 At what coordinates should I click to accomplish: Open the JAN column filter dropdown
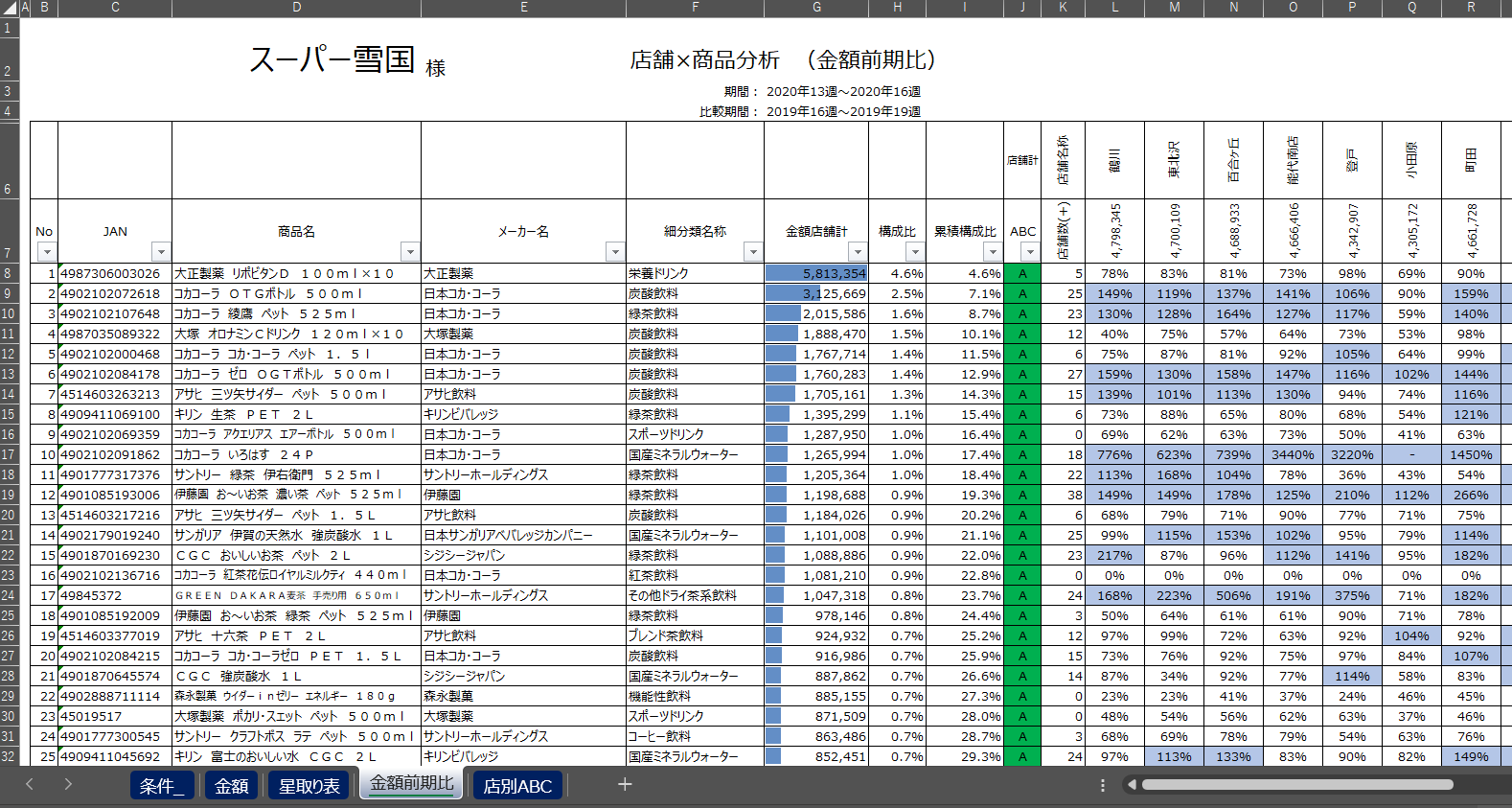[161, 252]
